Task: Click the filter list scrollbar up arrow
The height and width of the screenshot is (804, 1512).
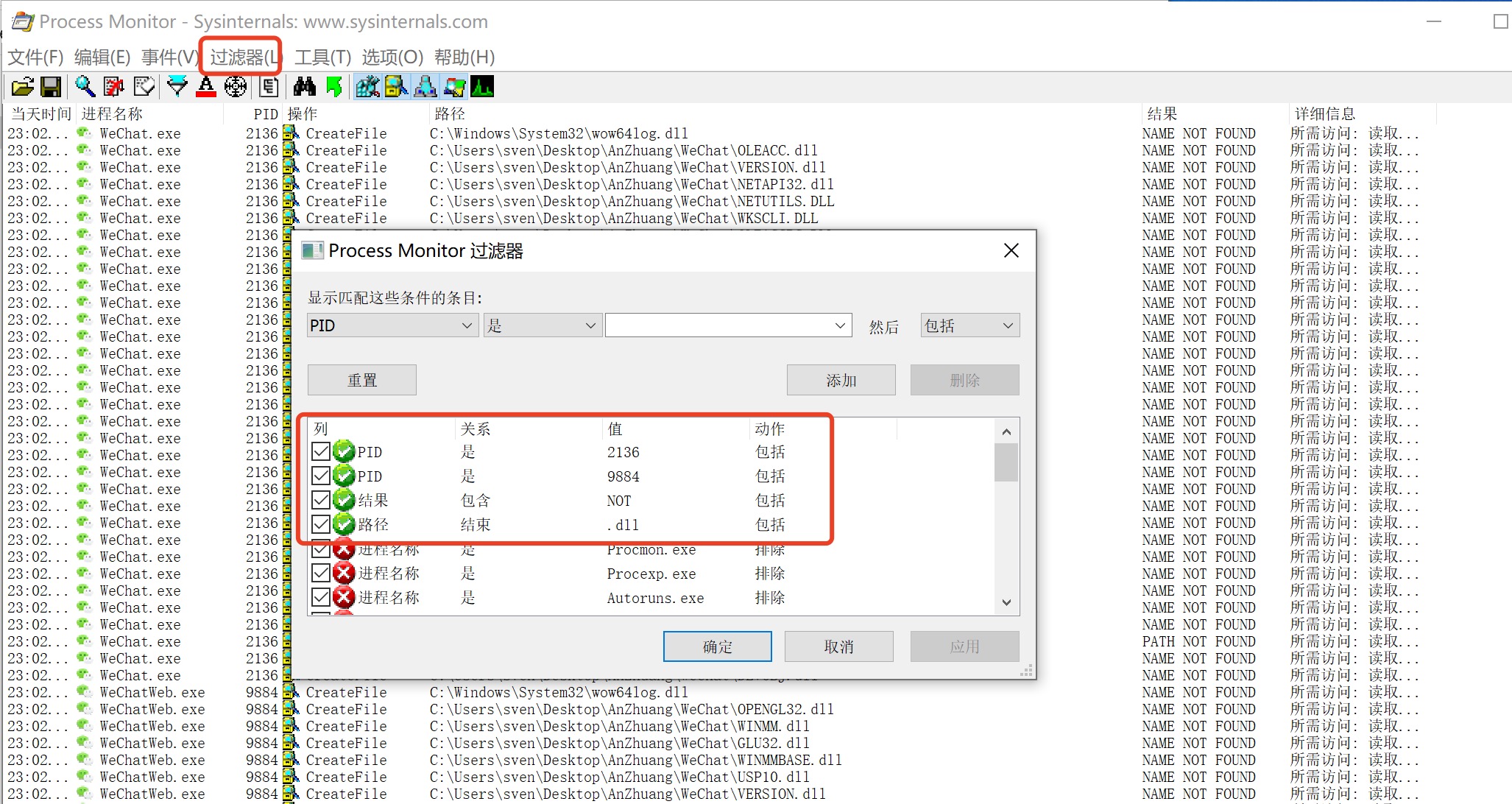Action: coord(1006,431)
